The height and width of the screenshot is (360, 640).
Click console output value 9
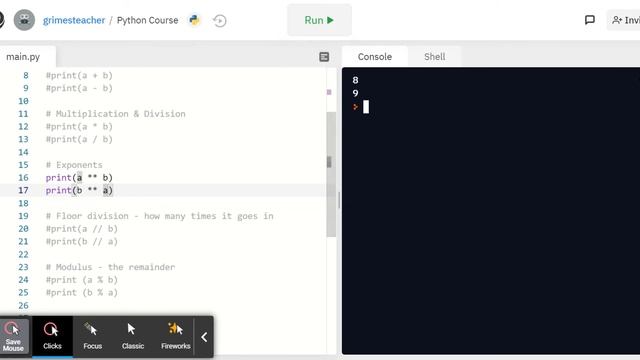click(x=355, y=93)
